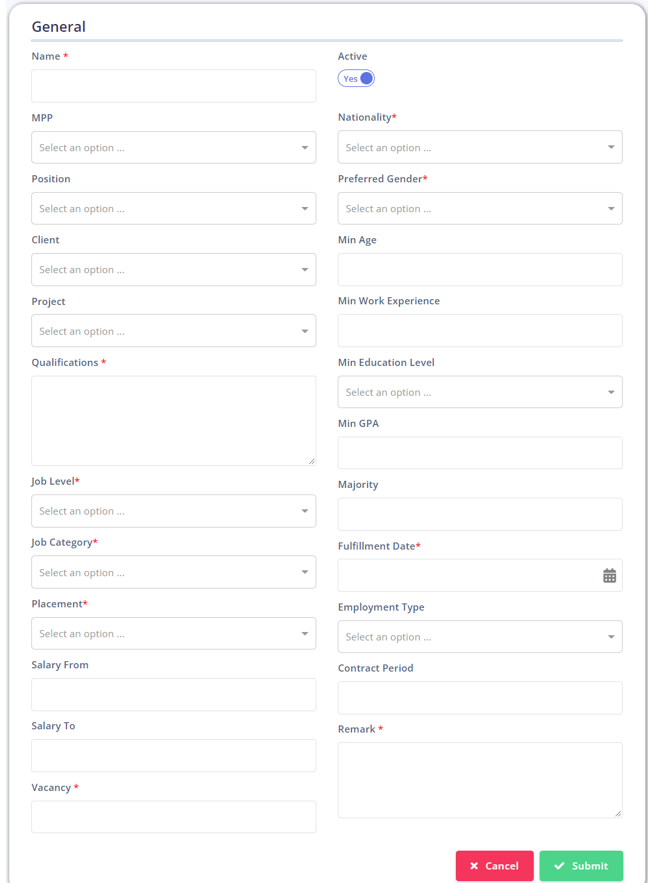Click the Vacancy input field
This screenshot has height=883, width=654.
pyautogui.click(x=173, y=817)
